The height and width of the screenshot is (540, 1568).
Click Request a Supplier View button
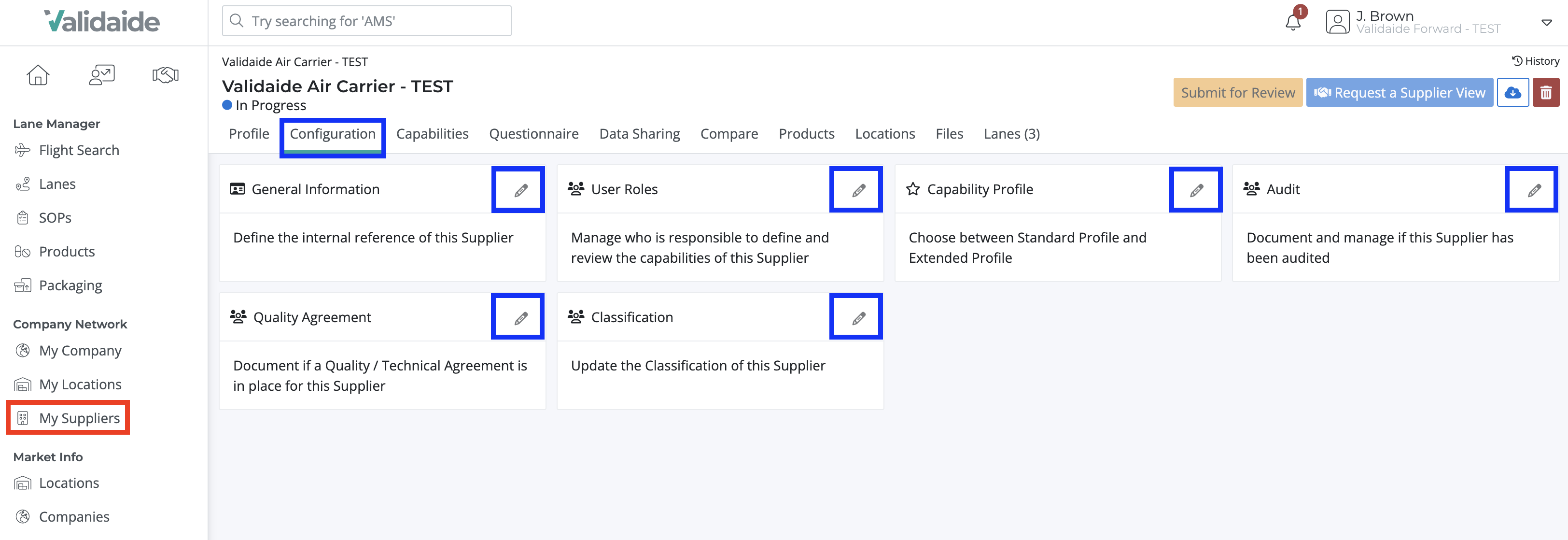click(1400, 93)
